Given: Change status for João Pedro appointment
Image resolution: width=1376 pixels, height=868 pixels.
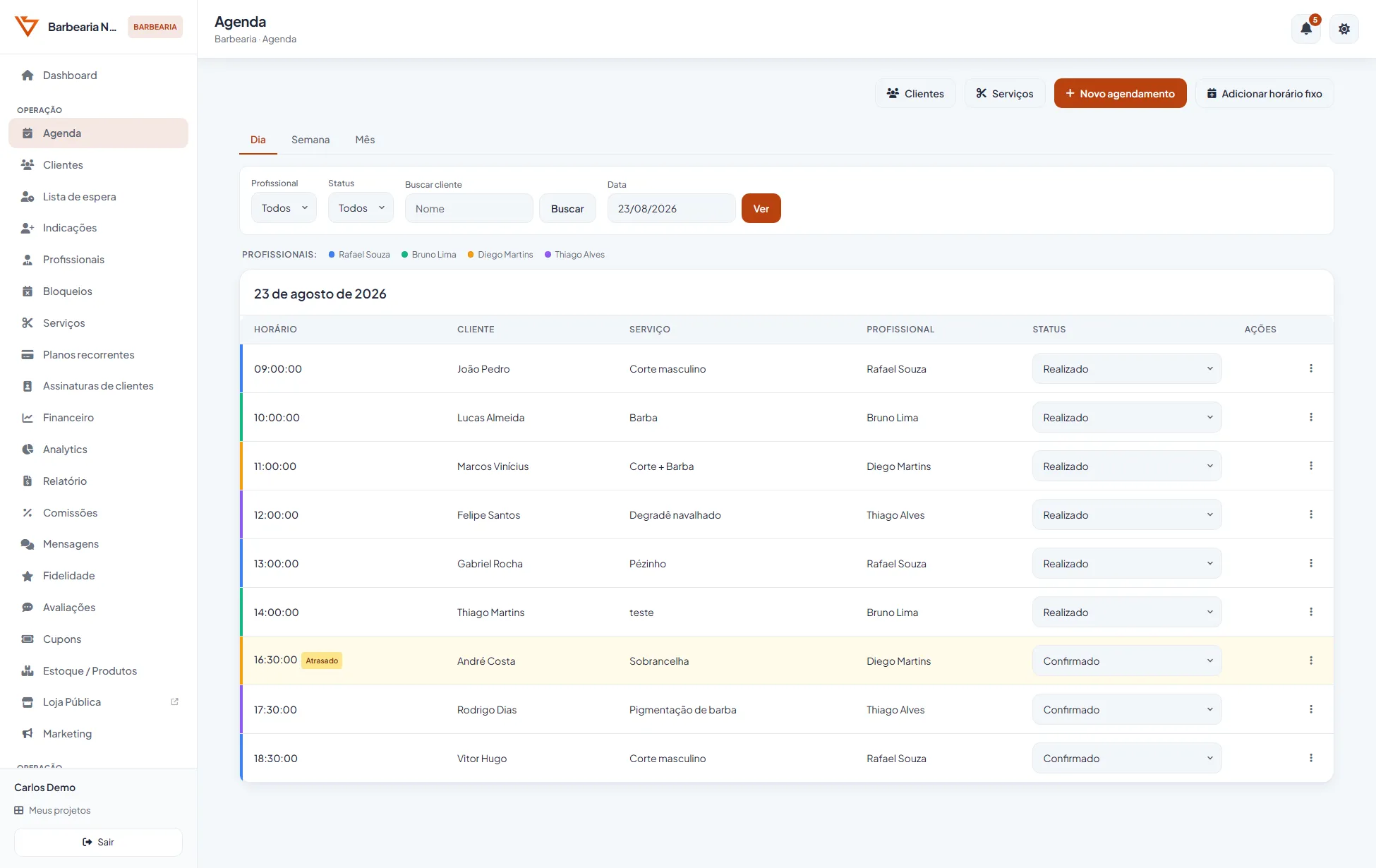Looking at the screenshot, I should click(1127, 368).
